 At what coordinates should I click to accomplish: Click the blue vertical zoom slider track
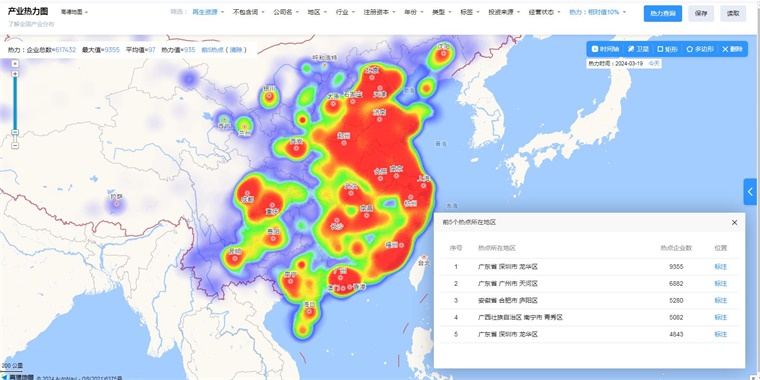pyautogui.click(x=15, y=103)
